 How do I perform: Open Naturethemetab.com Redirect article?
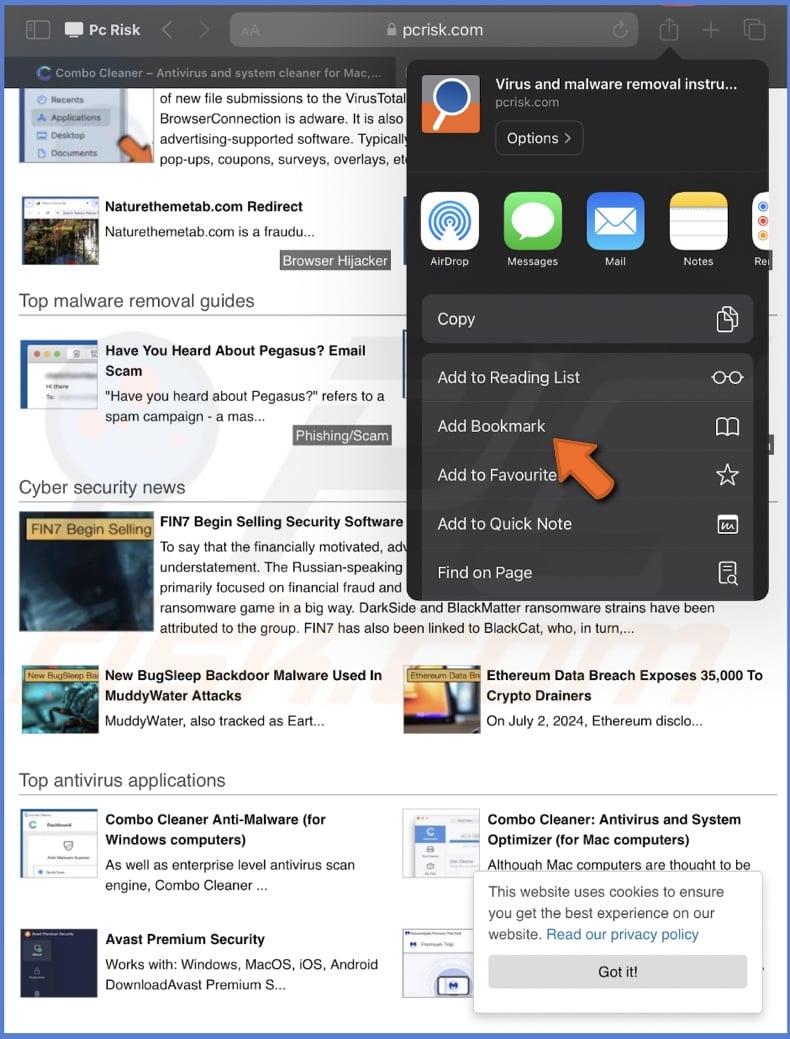(203, 206)
